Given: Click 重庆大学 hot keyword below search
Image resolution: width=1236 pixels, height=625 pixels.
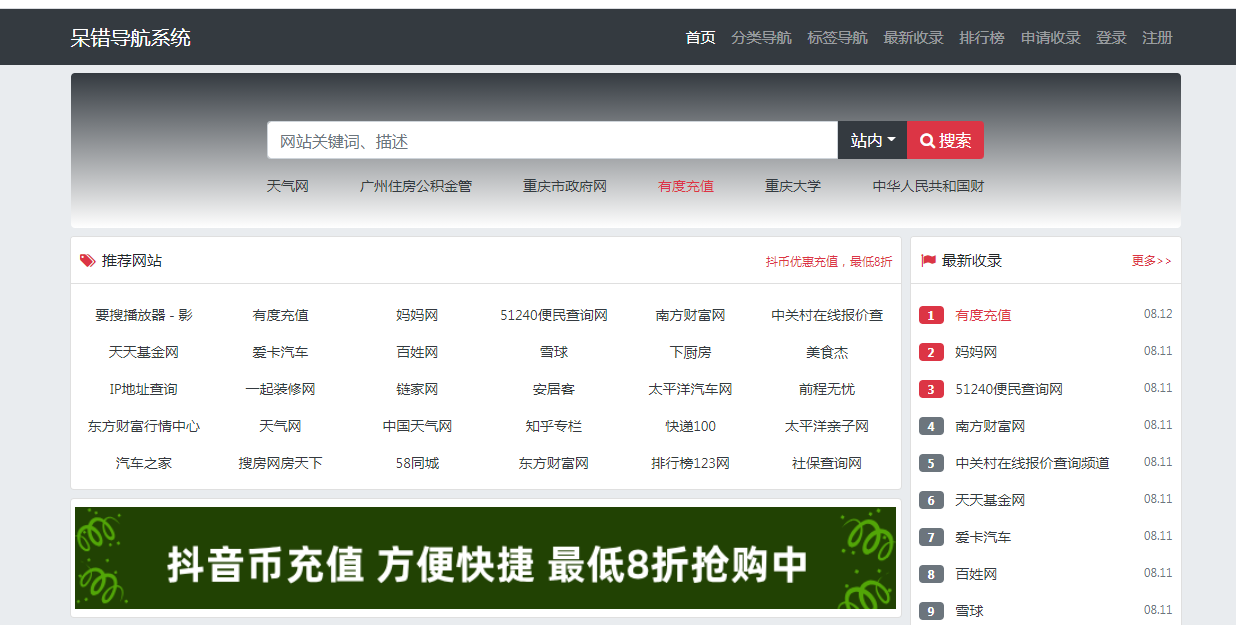Looking at the screenshot, I should tap(792, 186).
